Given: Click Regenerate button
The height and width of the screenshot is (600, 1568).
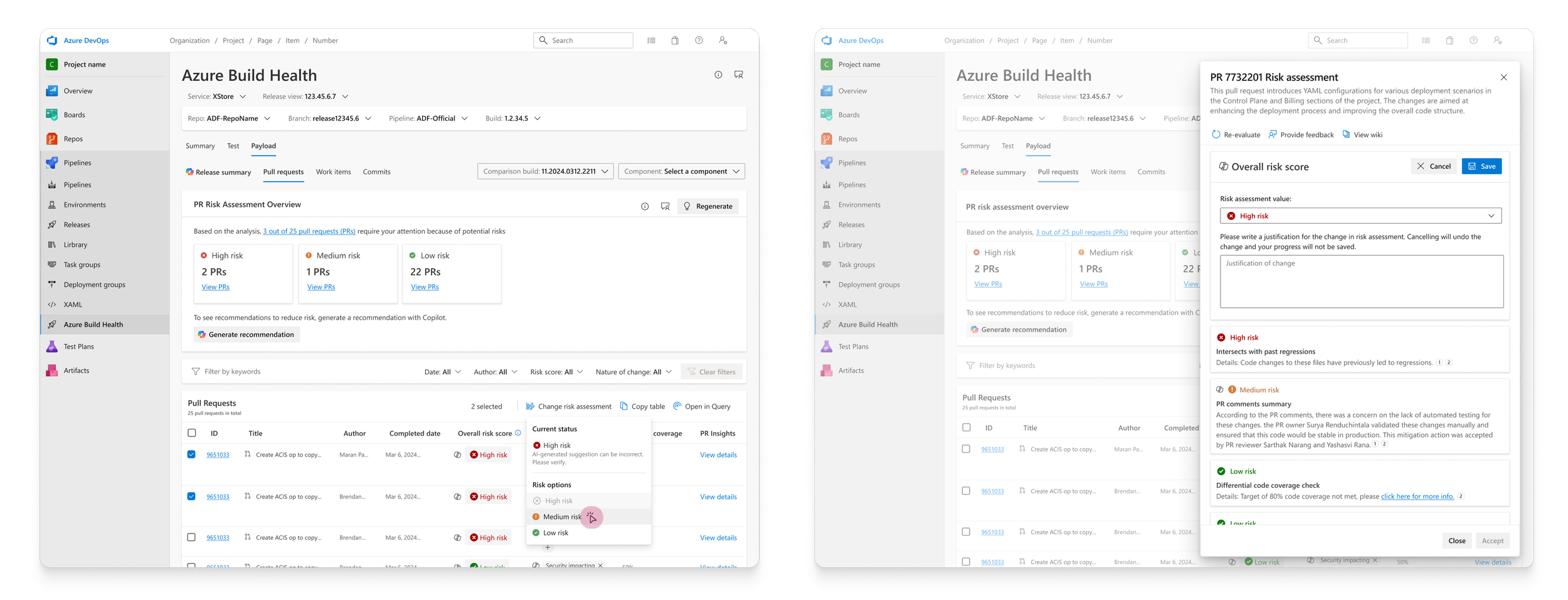Looking at the screenshot, I should [707, 206].
